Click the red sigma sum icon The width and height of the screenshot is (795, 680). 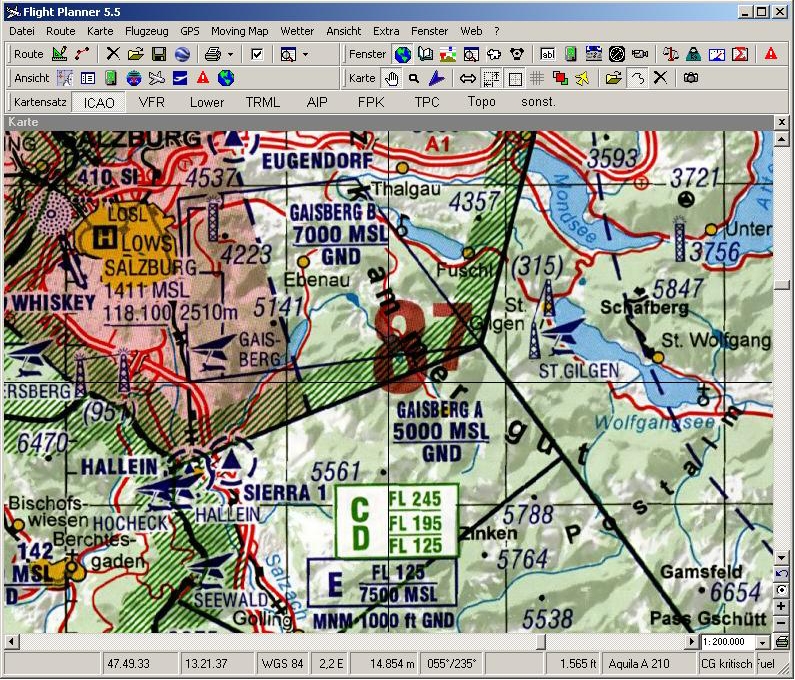(x=740, y=54)
